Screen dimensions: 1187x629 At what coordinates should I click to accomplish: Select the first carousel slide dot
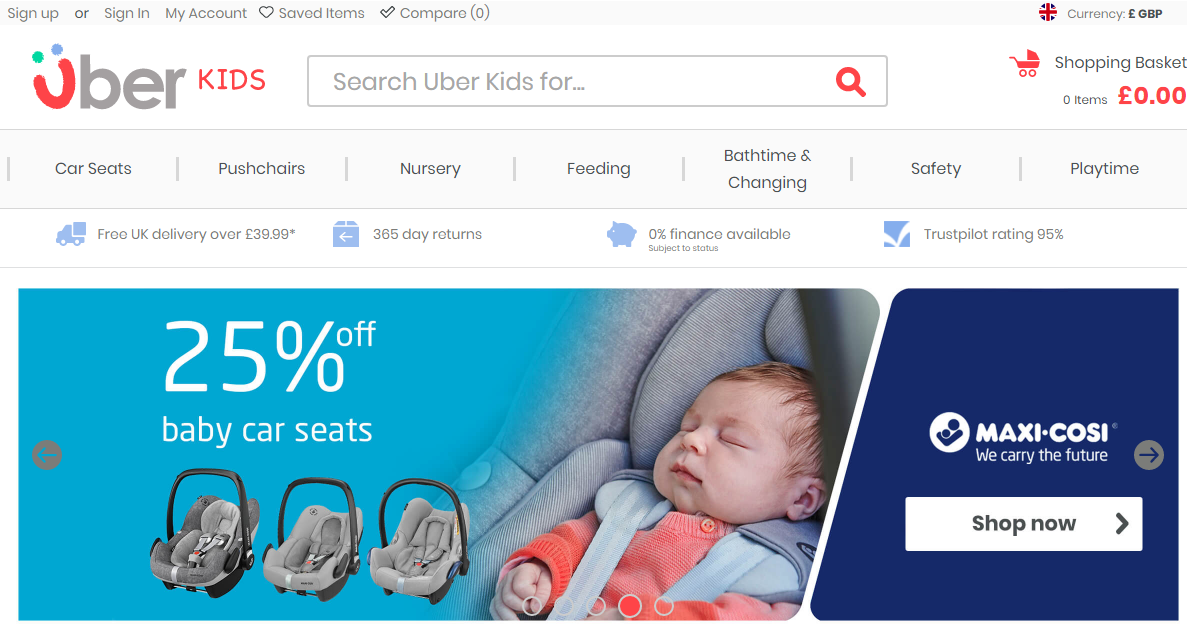tap(532, 606)
